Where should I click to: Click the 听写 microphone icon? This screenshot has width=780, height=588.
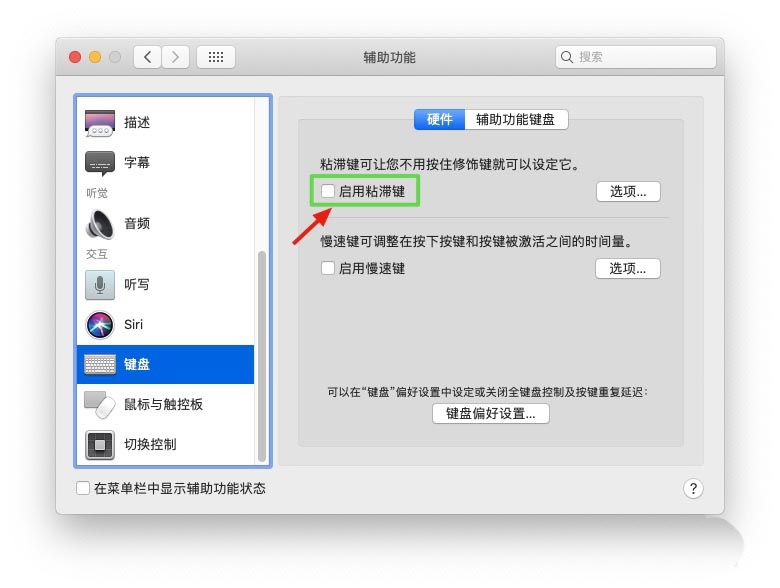coord(100,285)
